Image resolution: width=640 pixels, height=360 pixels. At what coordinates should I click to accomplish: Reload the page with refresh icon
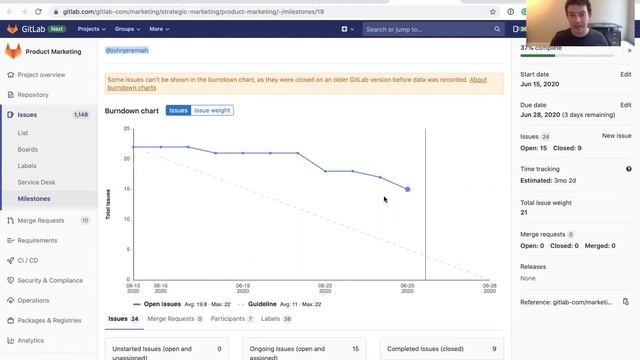38,12
